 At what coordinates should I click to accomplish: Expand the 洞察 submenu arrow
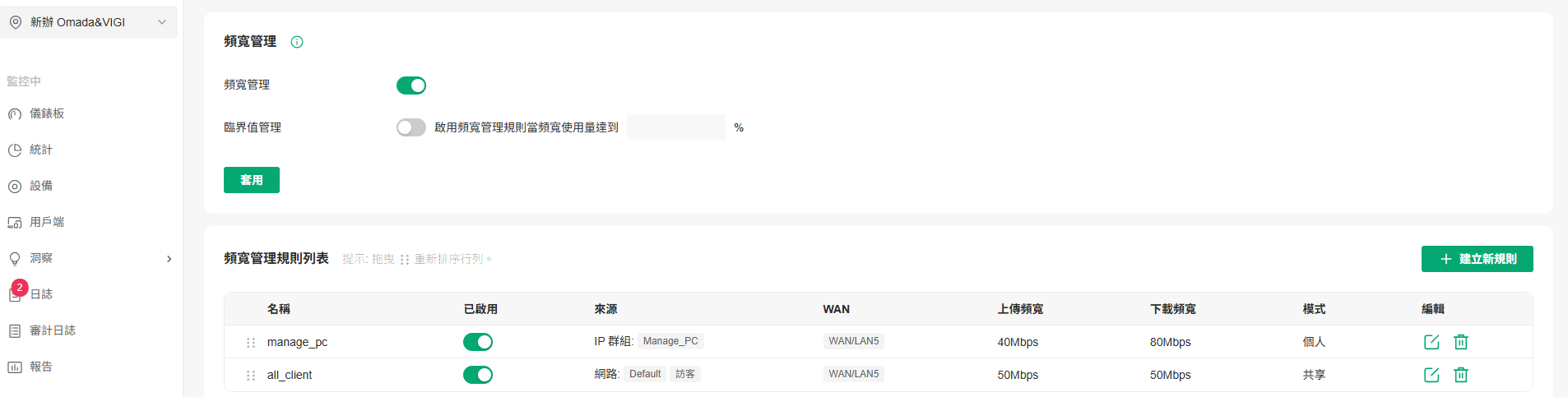[x=169, y=259]
